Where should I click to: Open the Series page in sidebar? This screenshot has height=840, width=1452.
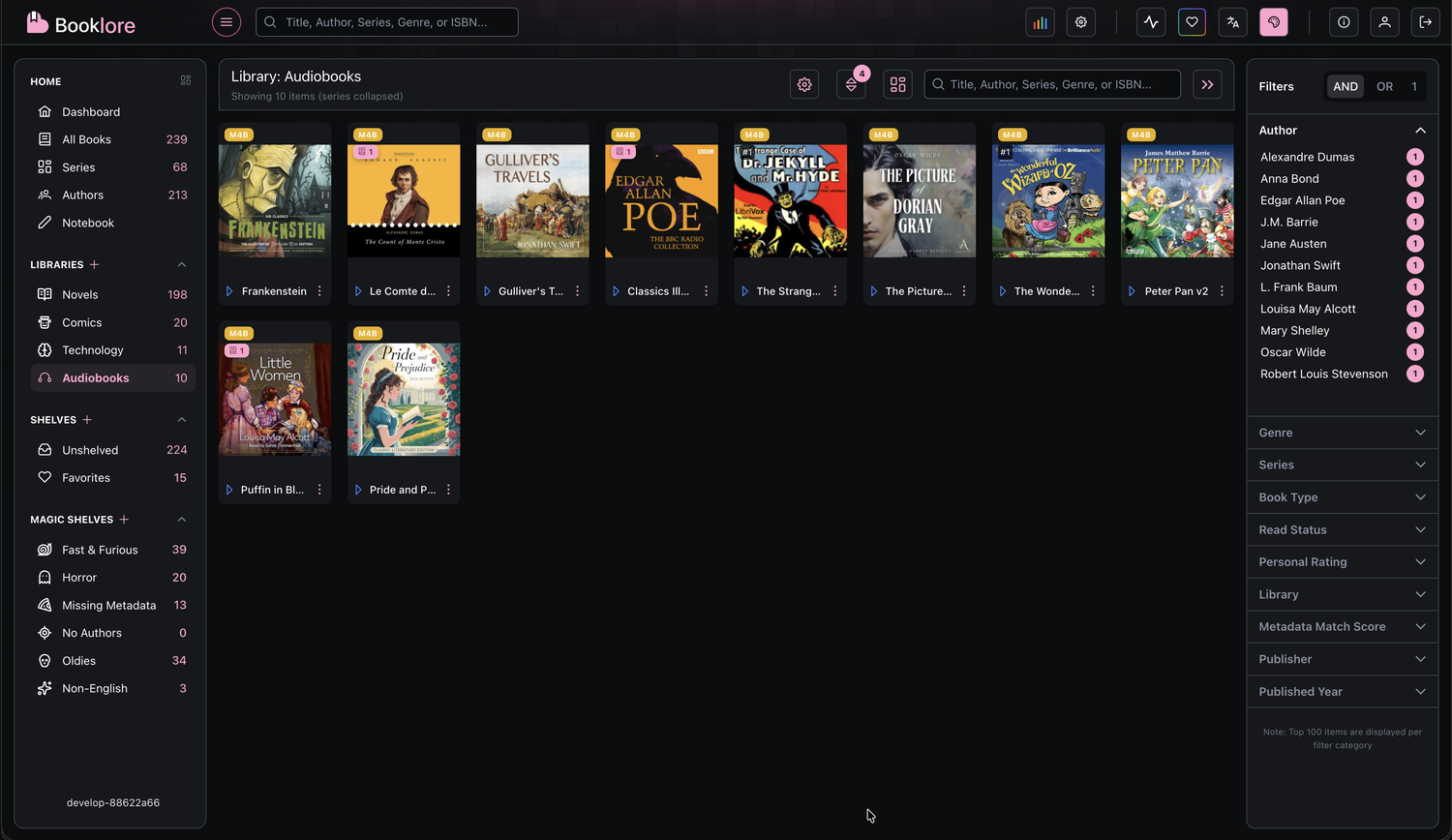tap(112, 167)
